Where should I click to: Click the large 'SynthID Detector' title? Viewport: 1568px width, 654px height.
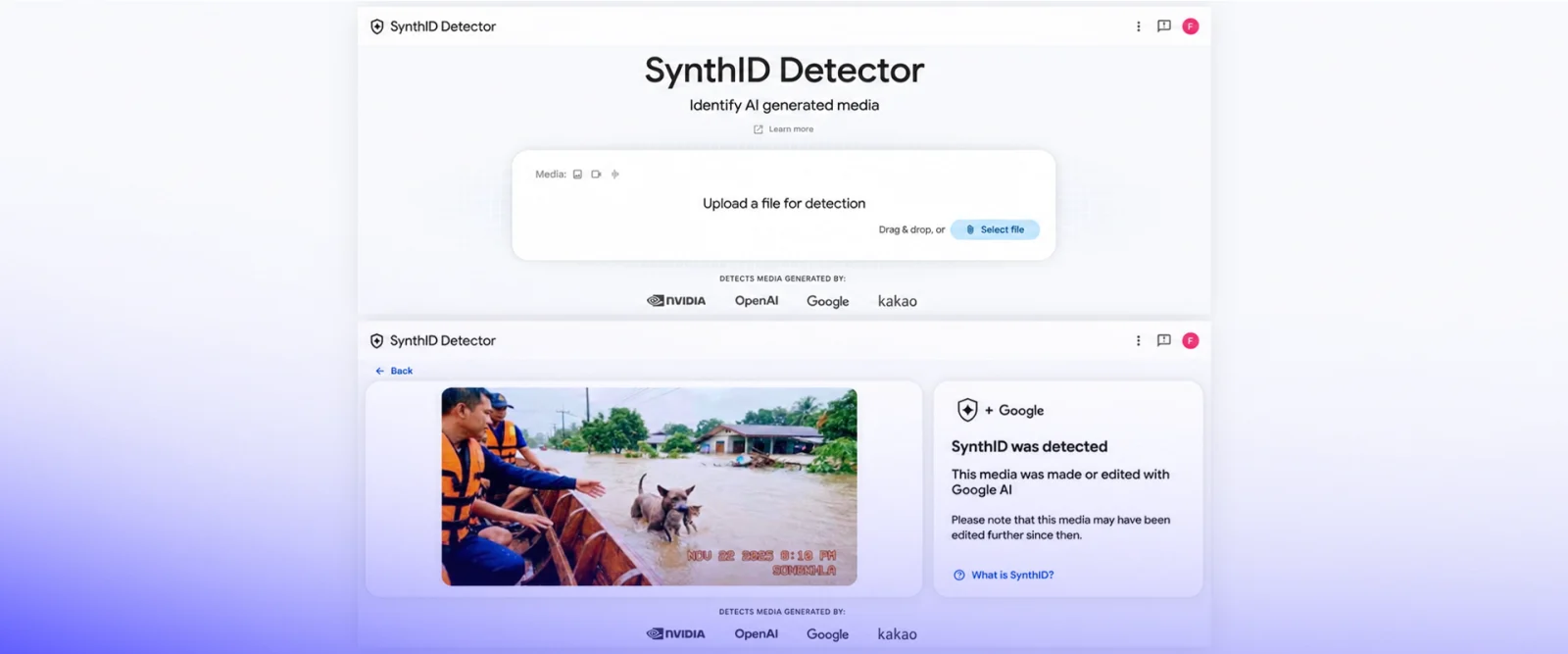coord(784,71)
